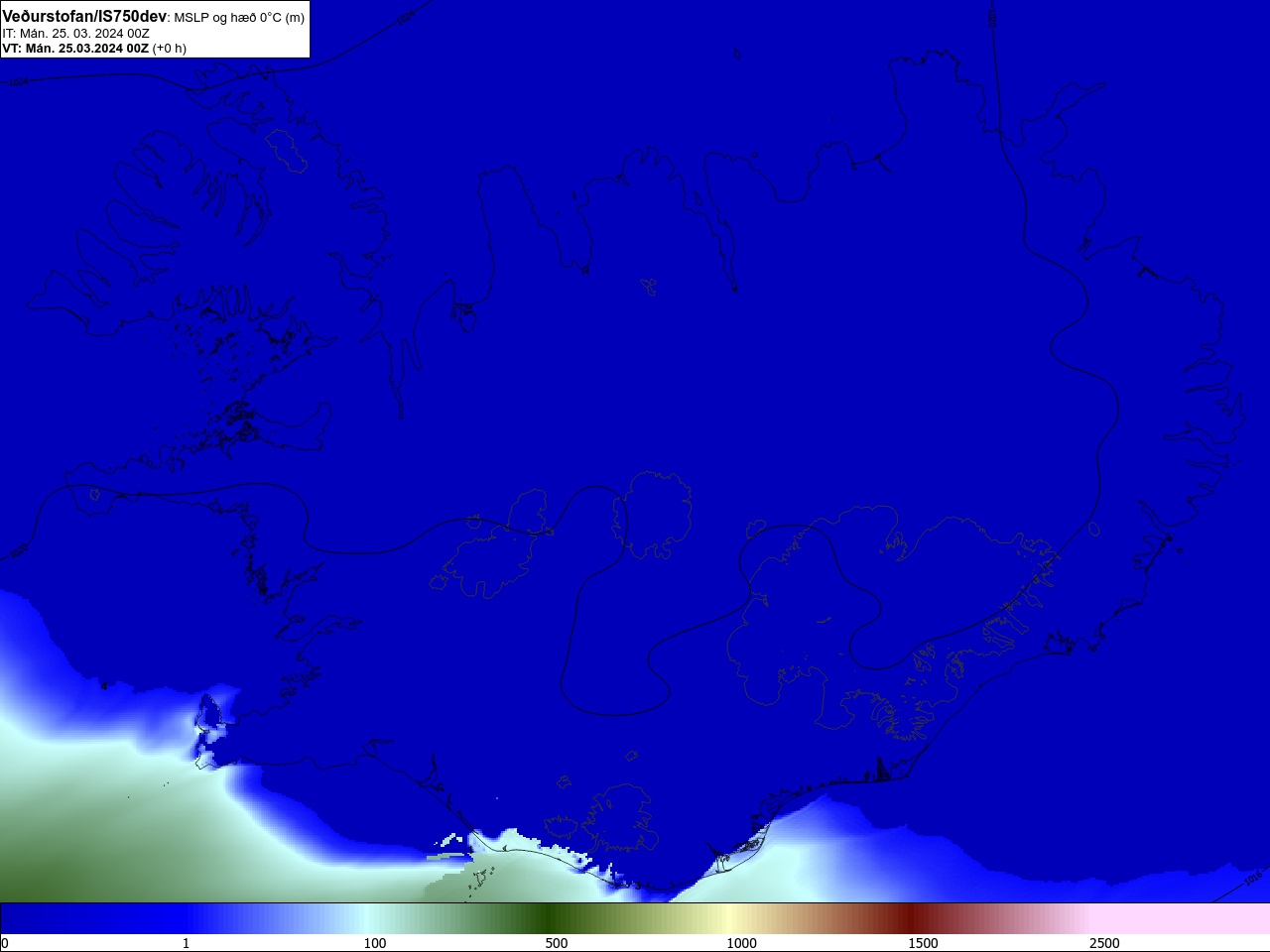Click the '100' label on the color scale
The height and width of the screenshot is (952, 1270).
click(x=375, y=943)
